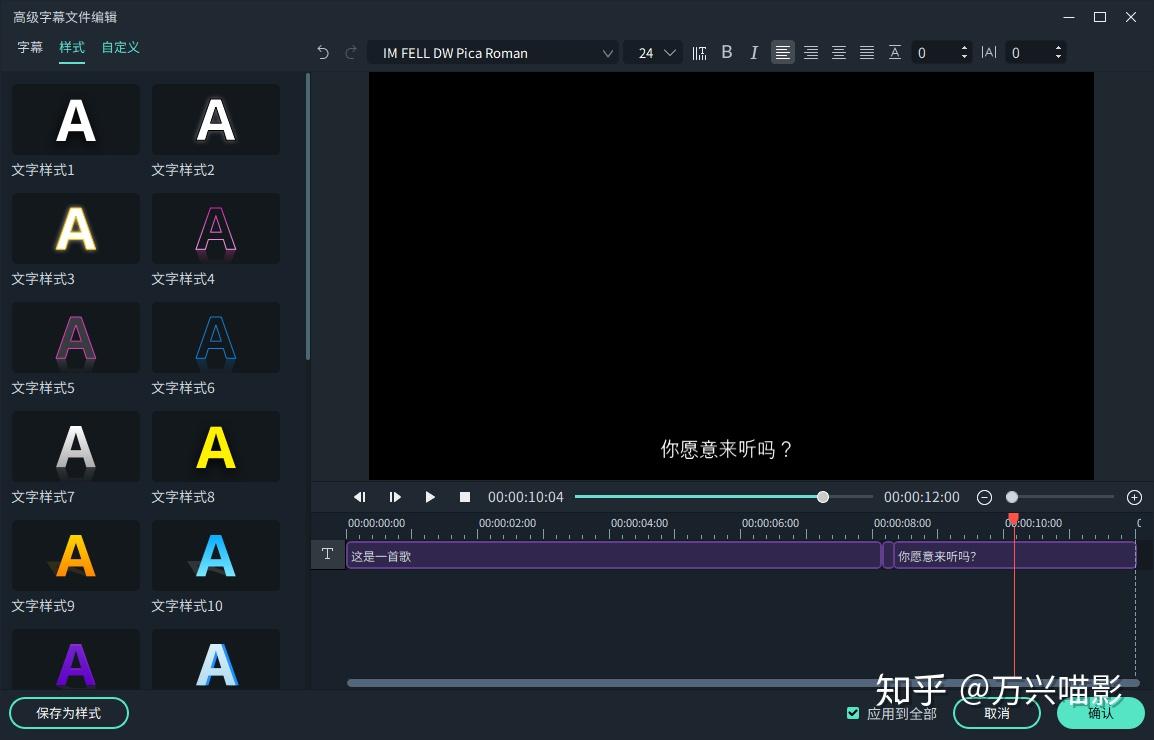
Task: Apply 文字样式9 orange preset
Action: pyautogui.click(x=76, y=555)
